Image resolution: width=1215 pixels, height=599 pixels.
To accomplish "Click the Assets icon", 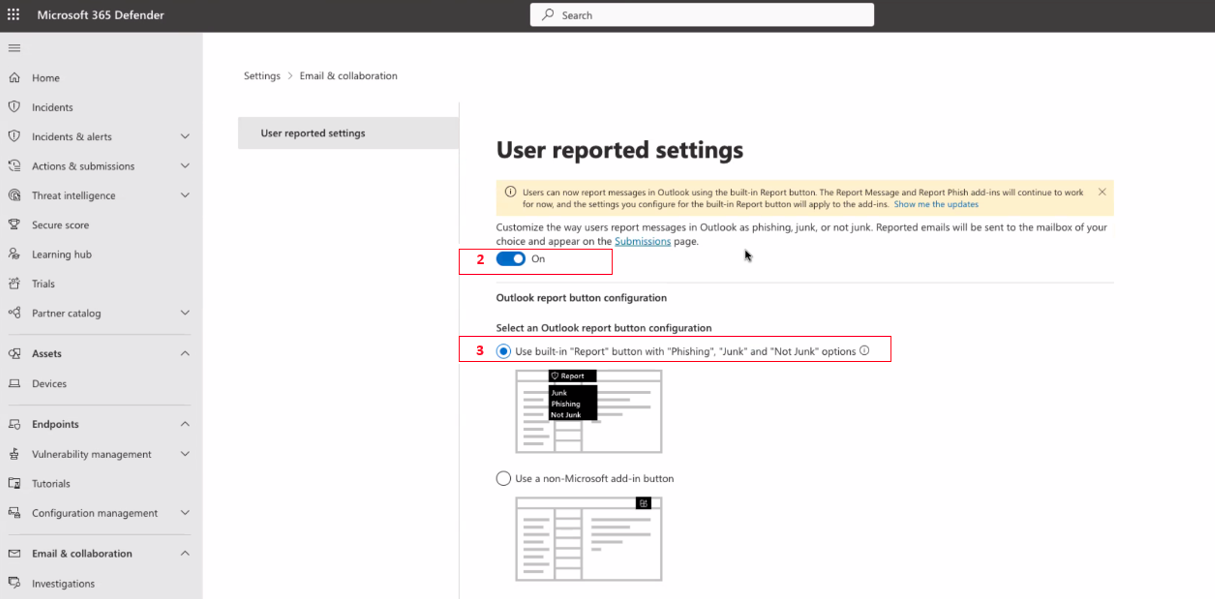I will [x=14, y=353].
